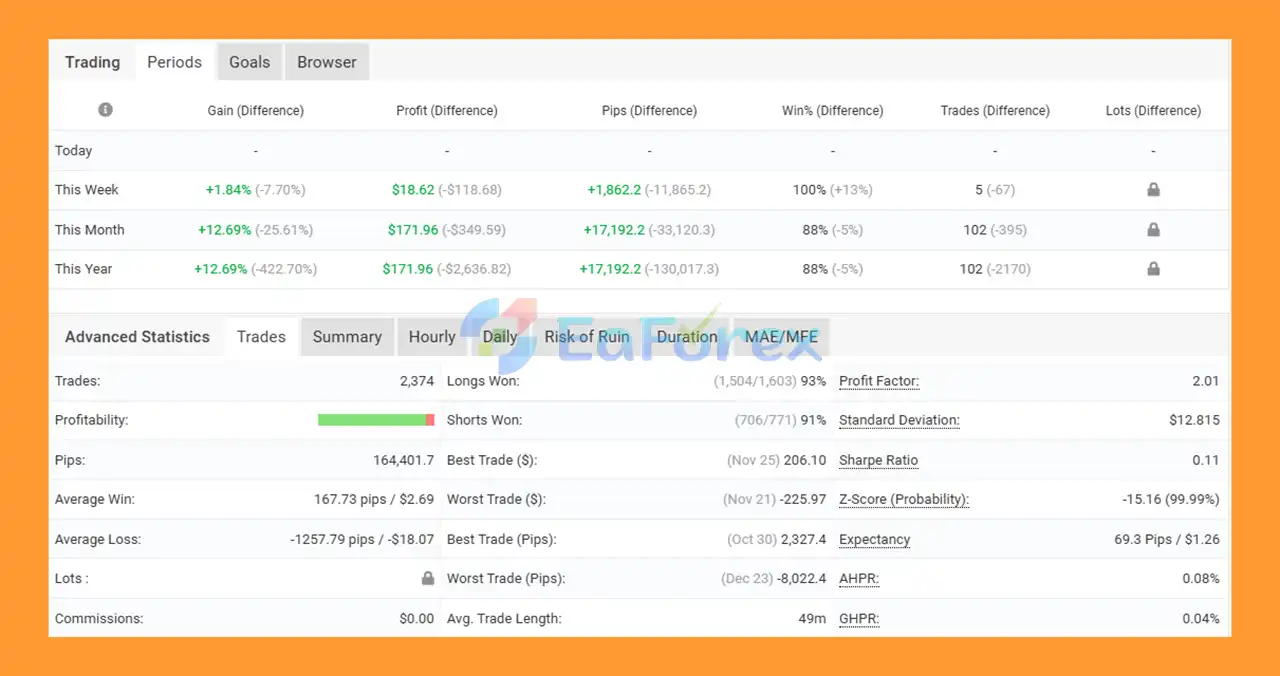Click the green Profitability bar
Screen dimensions: 1280x676
click(371, 420)
